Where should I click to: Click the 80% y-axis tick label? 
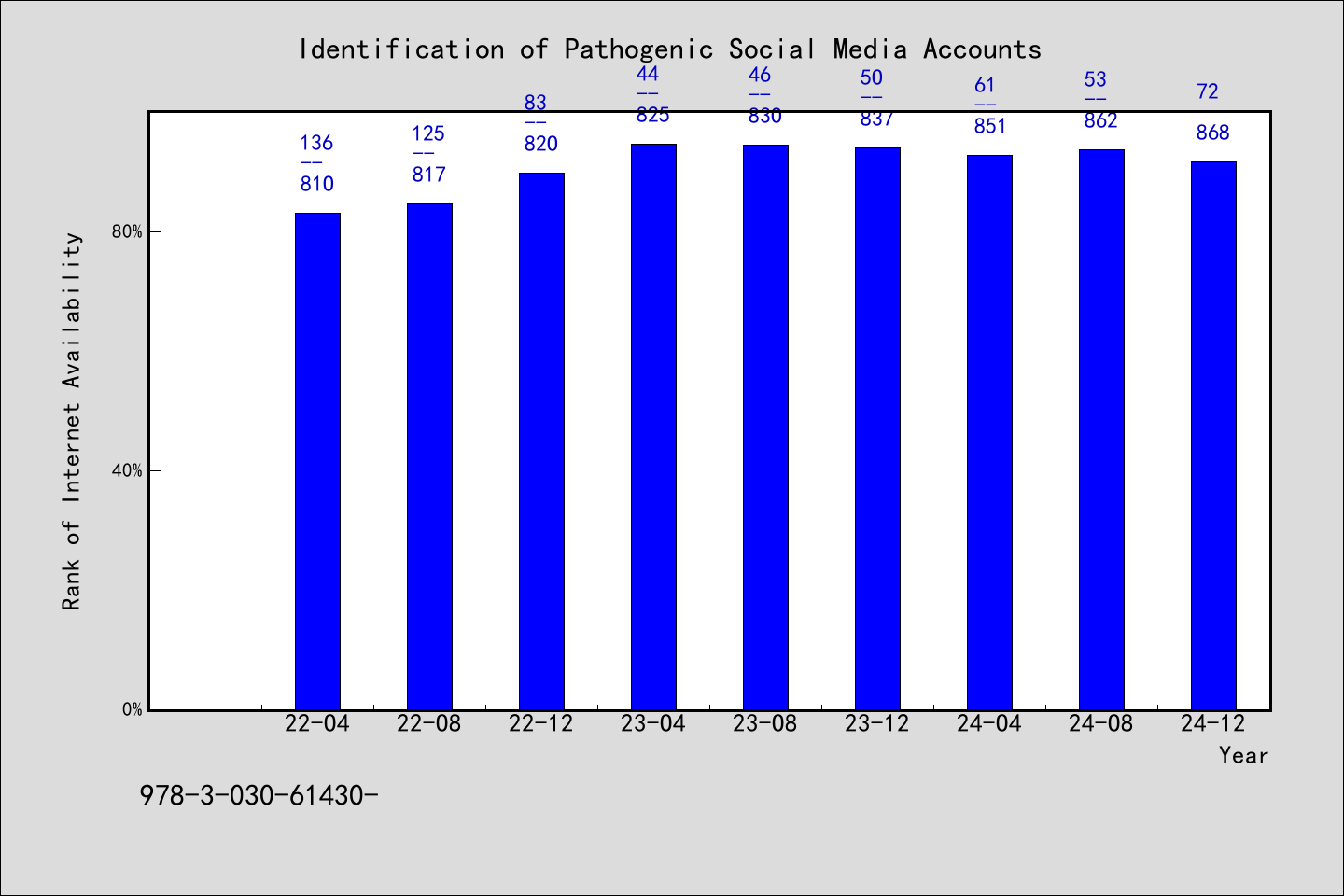[x=127, y=231]
